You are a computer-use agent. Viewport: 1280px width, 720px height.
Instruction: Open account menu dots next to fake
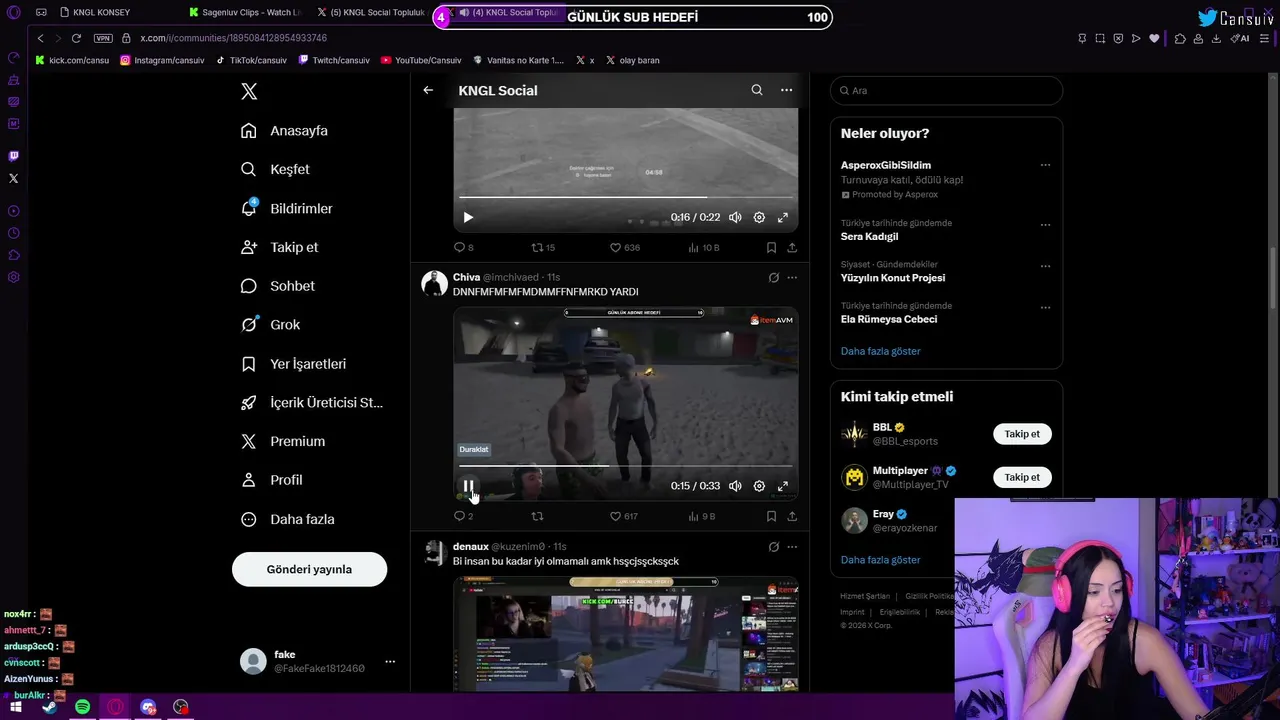[390, 661]
